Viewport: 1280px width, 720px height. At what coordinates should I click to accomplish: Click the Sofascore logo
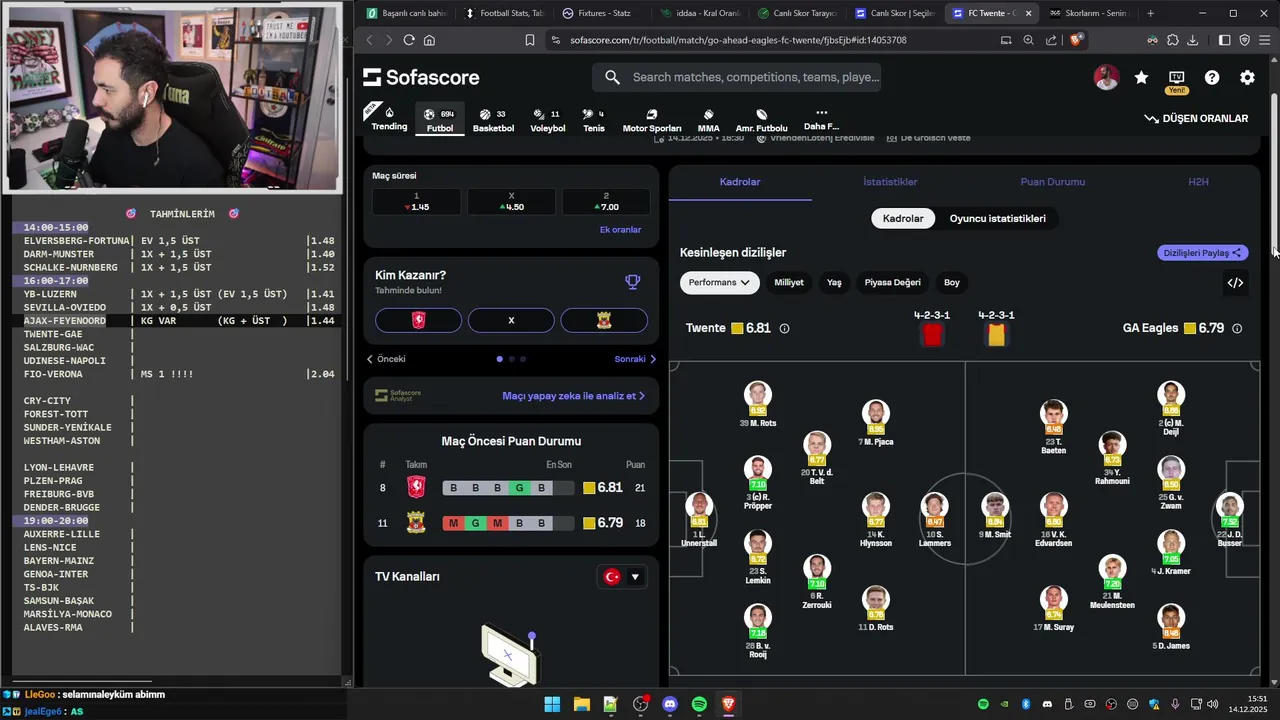coord(421,77)
